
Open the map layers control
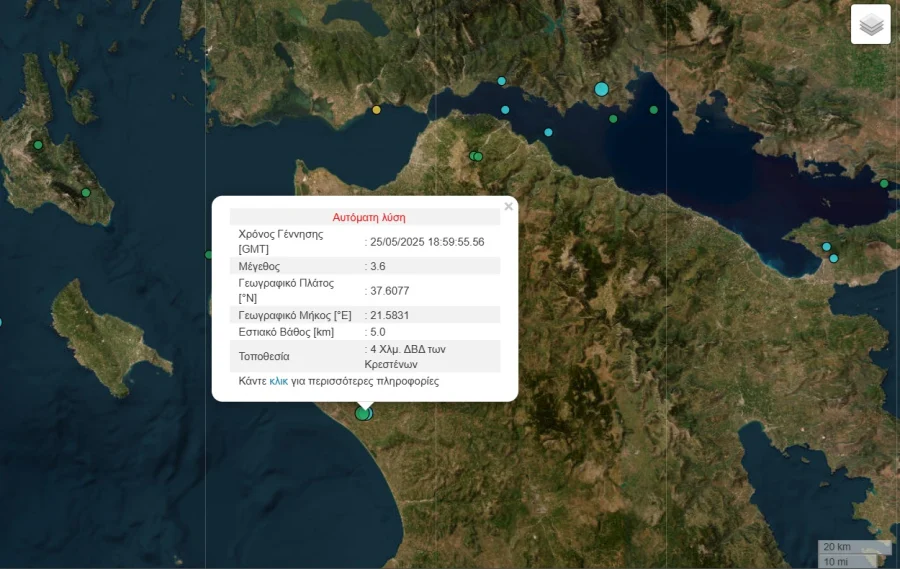coord(870,25)
